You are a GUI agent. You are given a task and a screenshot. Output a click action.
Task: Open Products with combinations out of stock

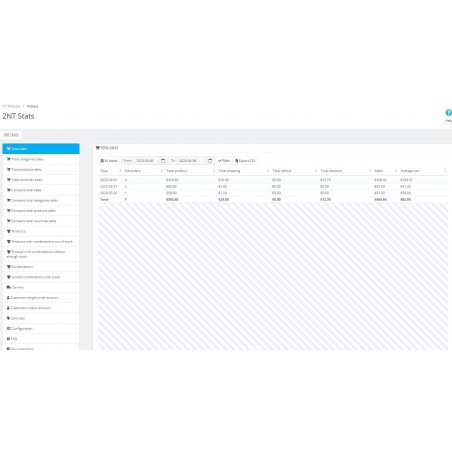pyautogui.click(x=41, y=241)
